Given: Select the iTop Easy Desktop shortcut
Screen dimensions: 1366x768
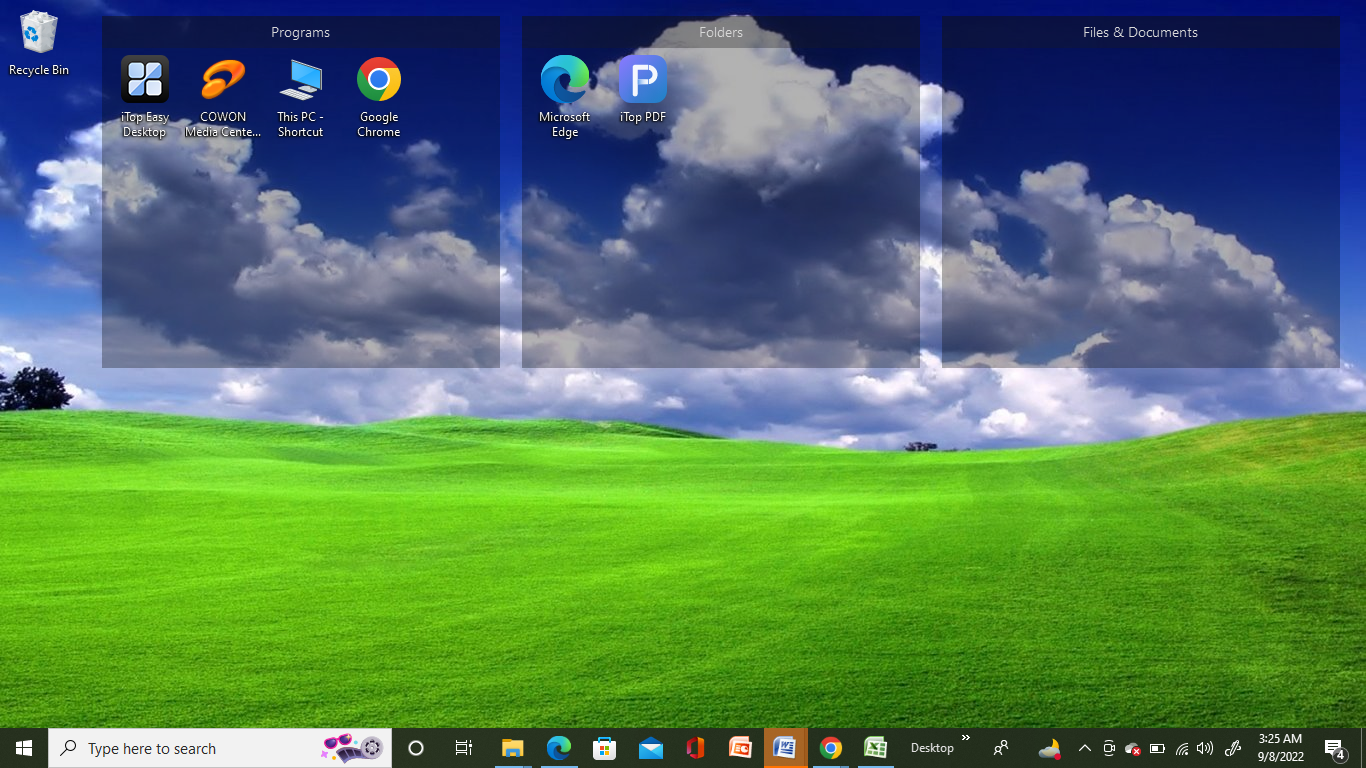Looking at the screenshot, I should pos(145,96).
